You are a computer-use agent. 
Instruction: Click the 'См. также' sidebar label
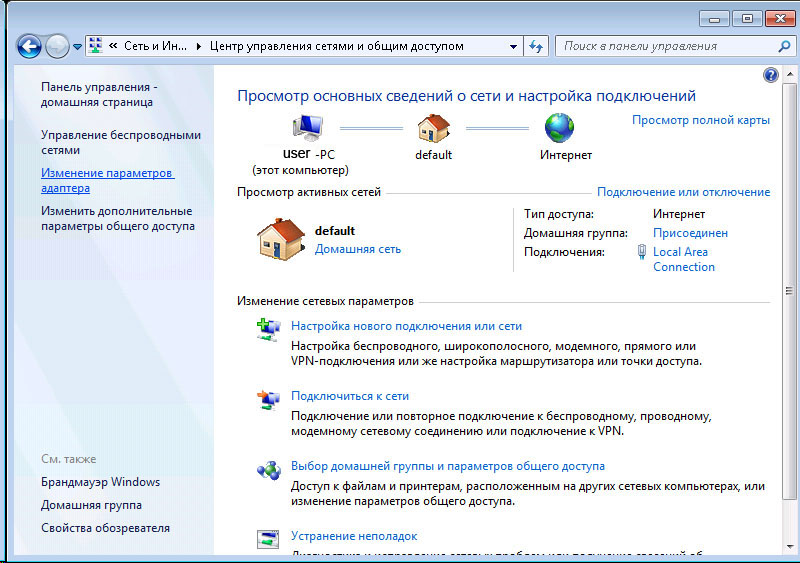68,459
